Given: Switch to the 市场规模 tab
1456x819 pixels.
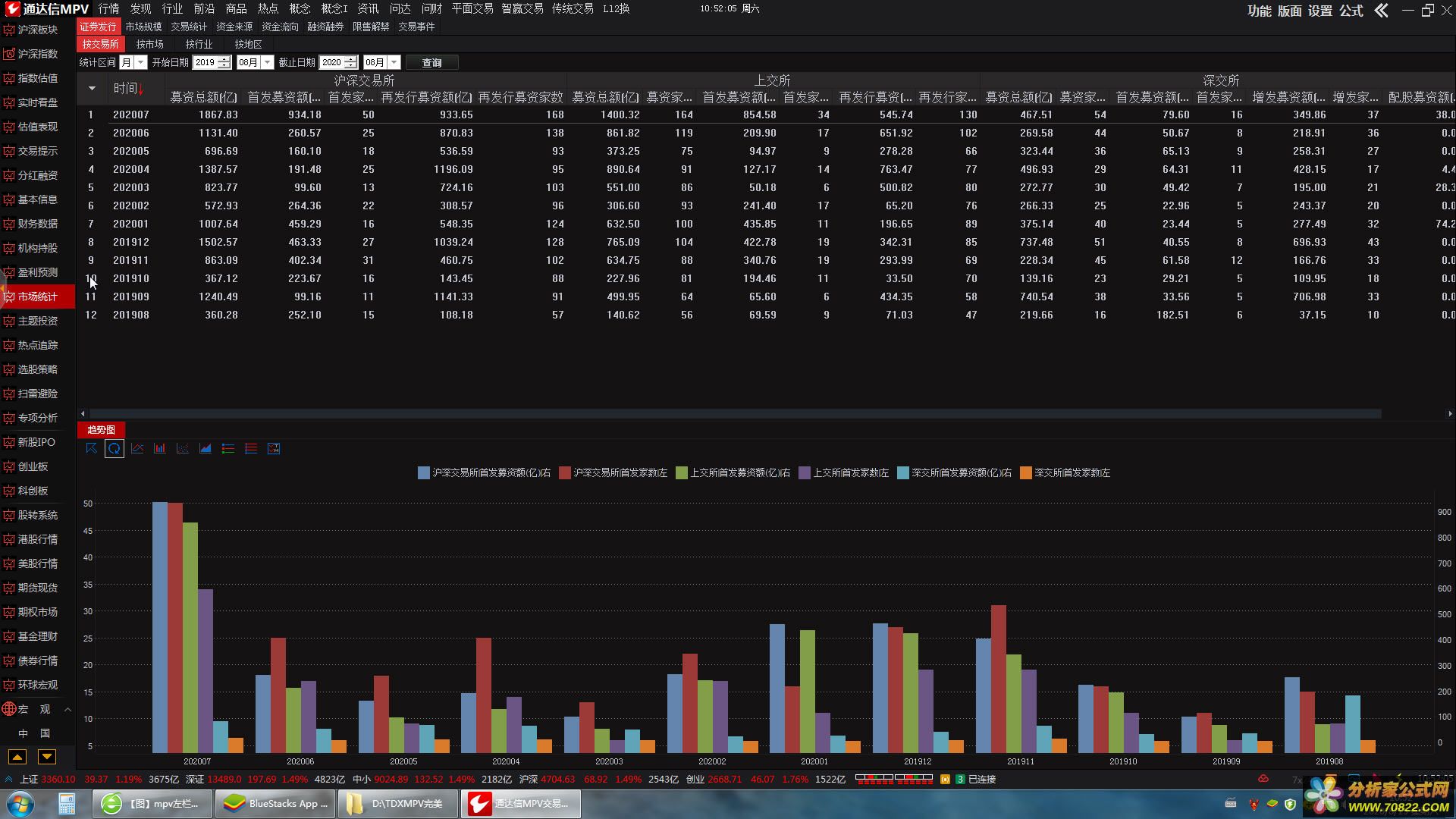Looking at the screenshot, I should click(143, 27).
